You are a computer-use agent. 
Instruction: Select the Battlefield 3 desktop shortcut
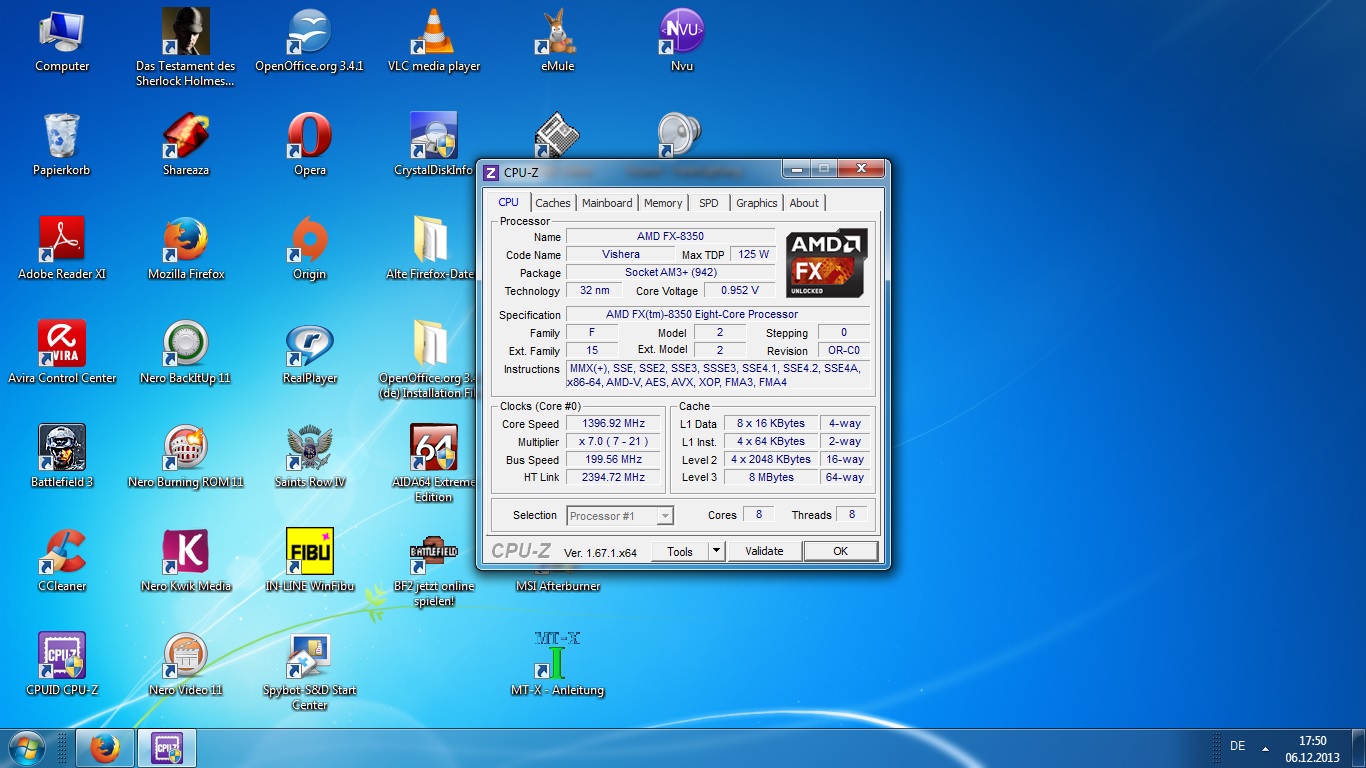point(62,458)
